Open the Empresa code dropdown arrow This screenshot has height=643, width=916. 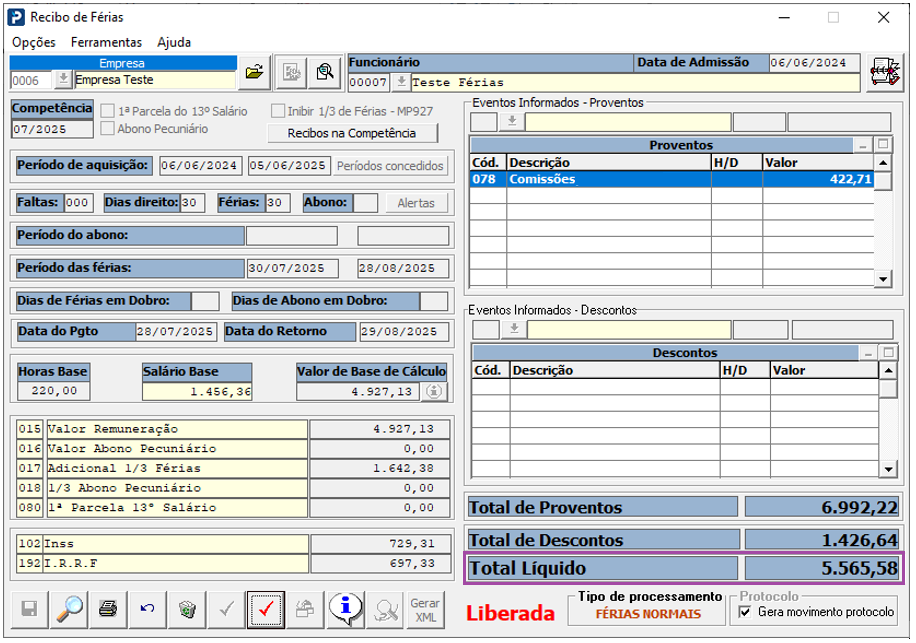63,80
